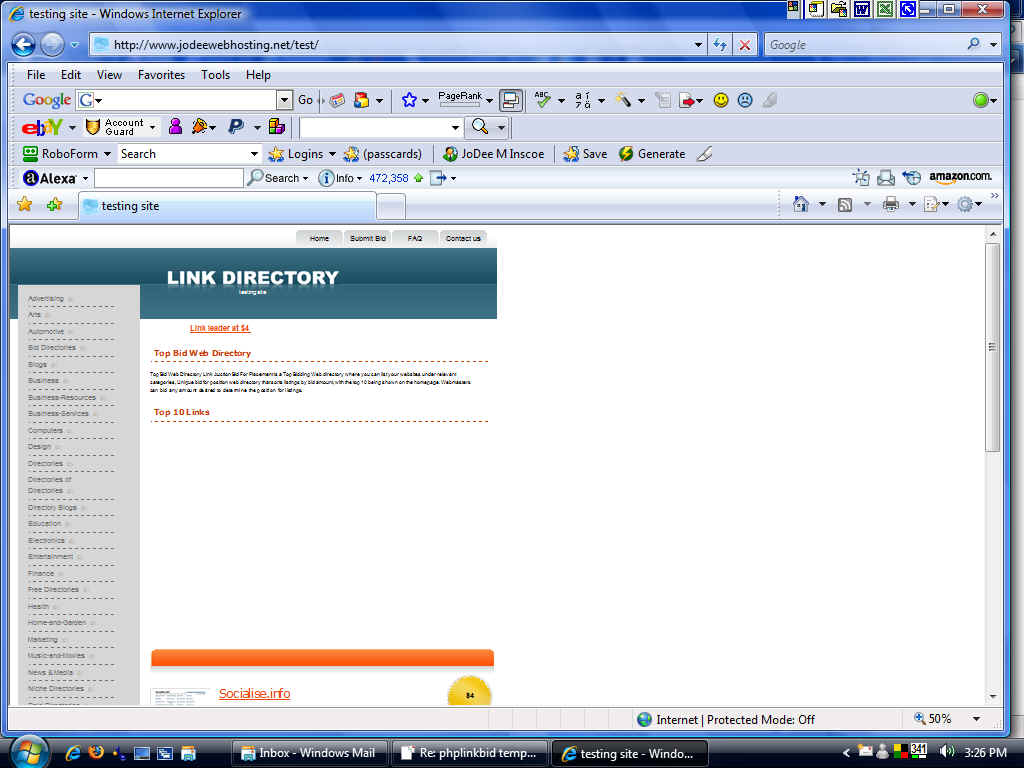Open the View menu
The image size is (1024, 768).
tap(109, 75)
